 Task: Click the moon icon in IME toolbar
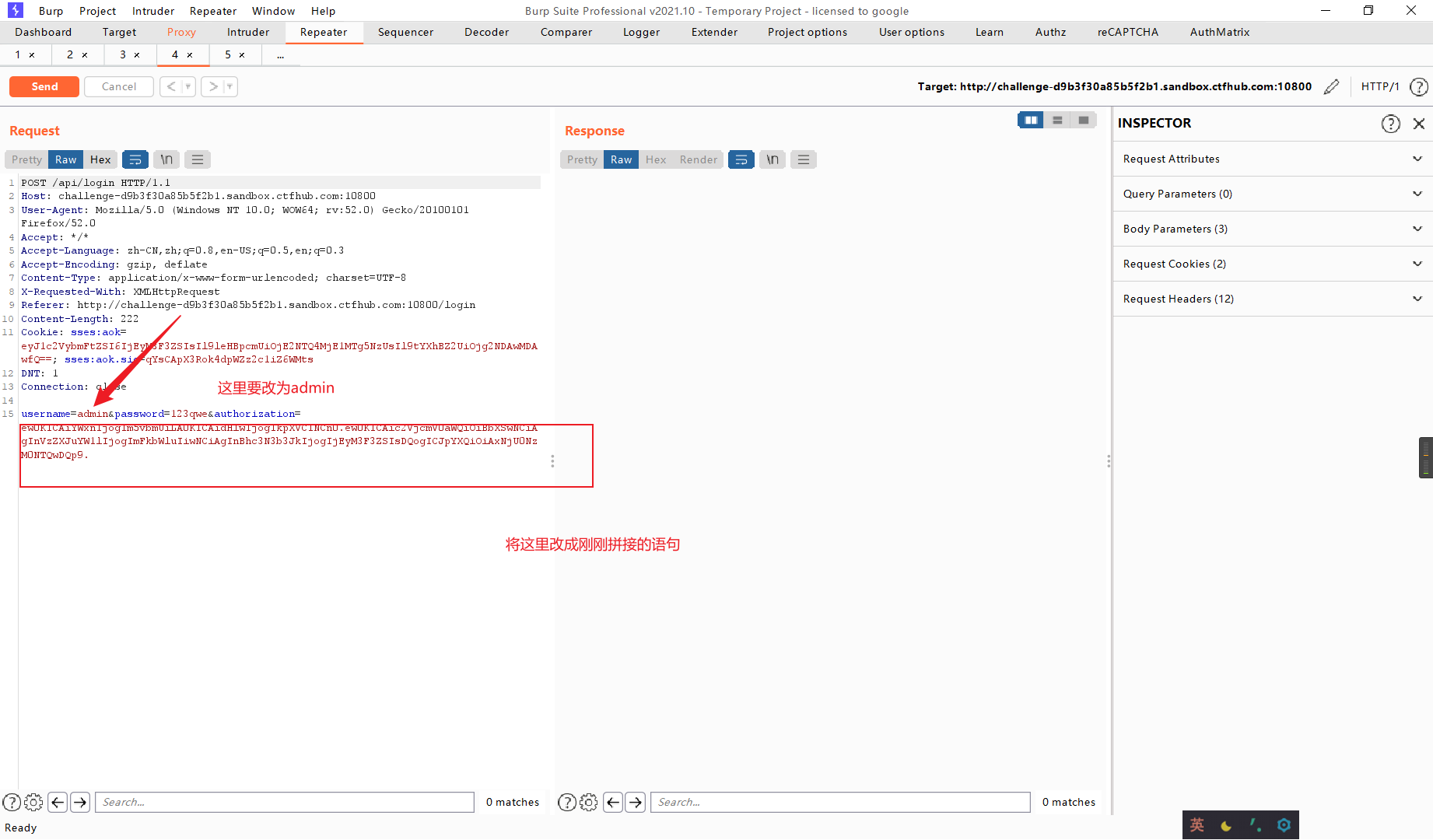[1226, 825]
